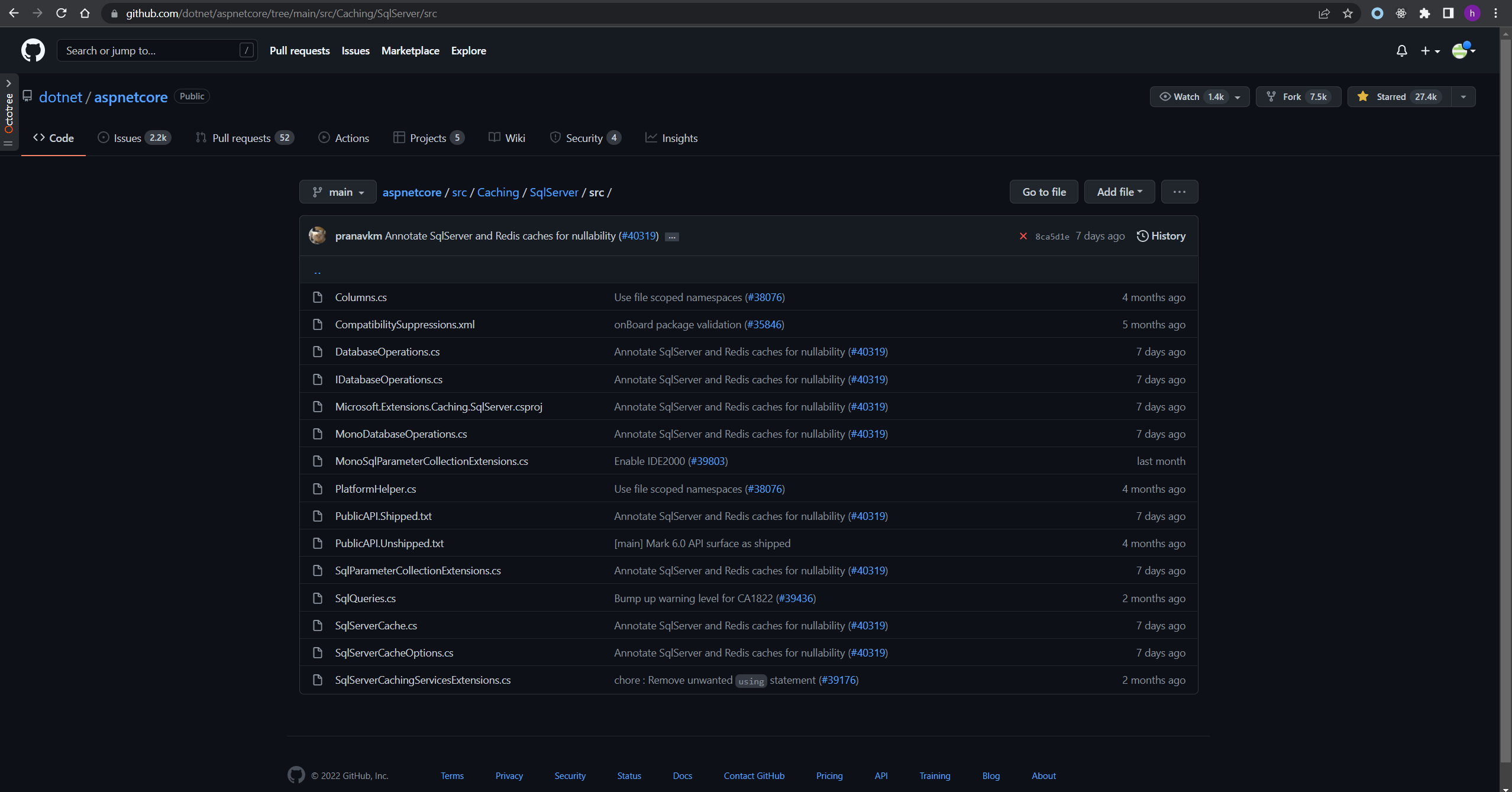Switch to repository Pull requests tab
This screenshot has width=1512, height=792.
click(245, 138)
